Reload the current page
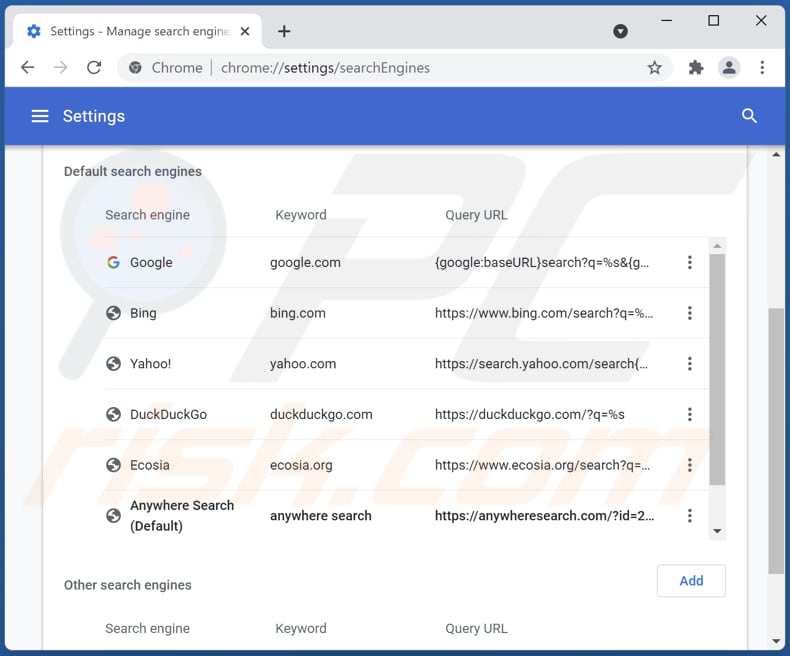 coord(94,68)
